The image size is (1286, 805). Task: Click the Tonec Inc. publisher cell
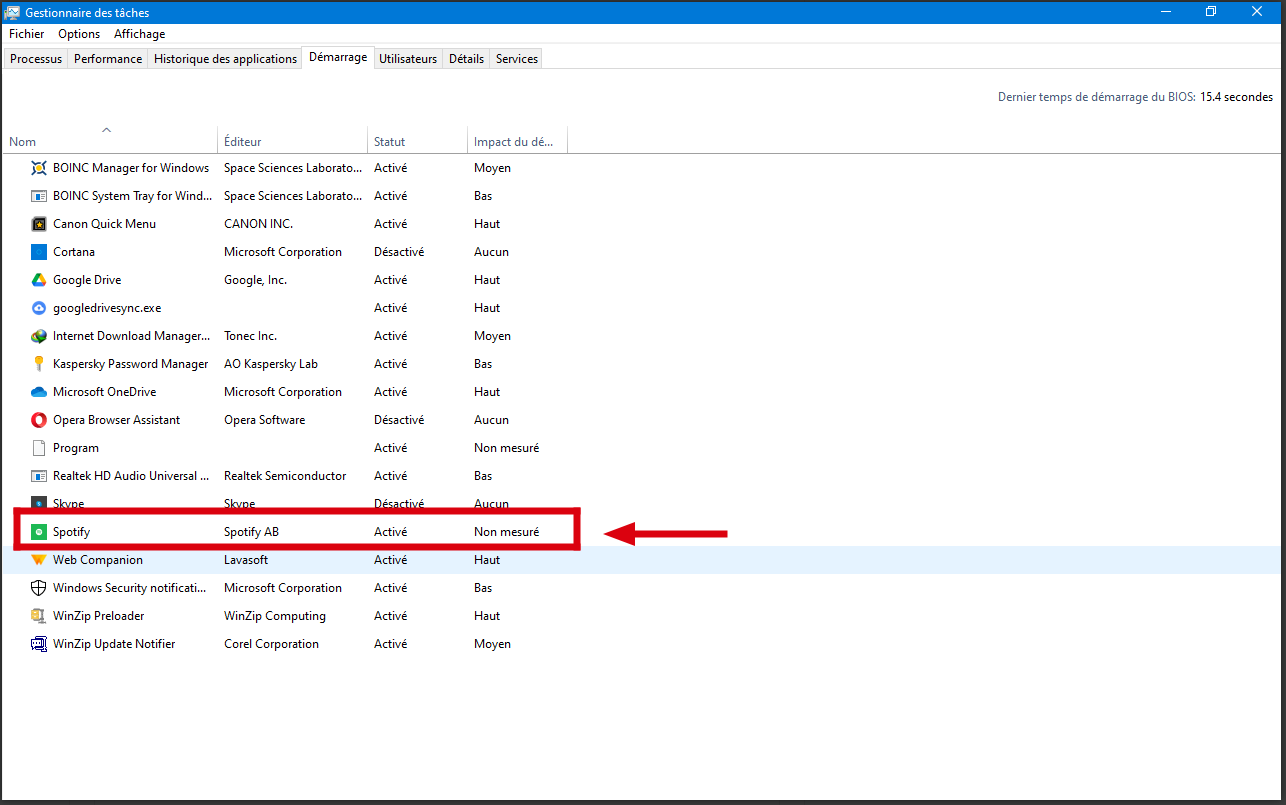(250, 336)
